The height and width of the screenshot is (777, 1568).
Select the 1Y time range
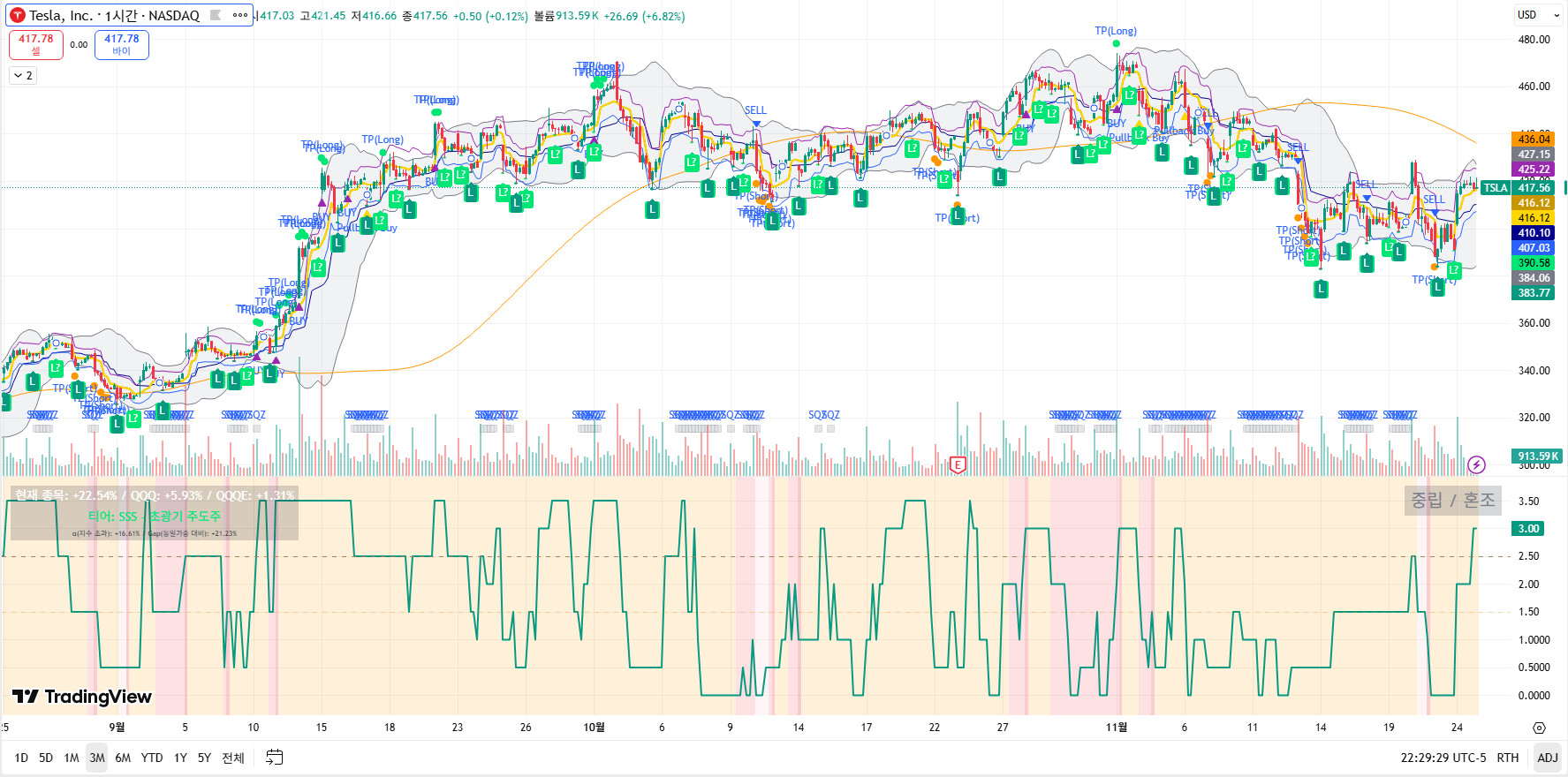tap(180, 758)
